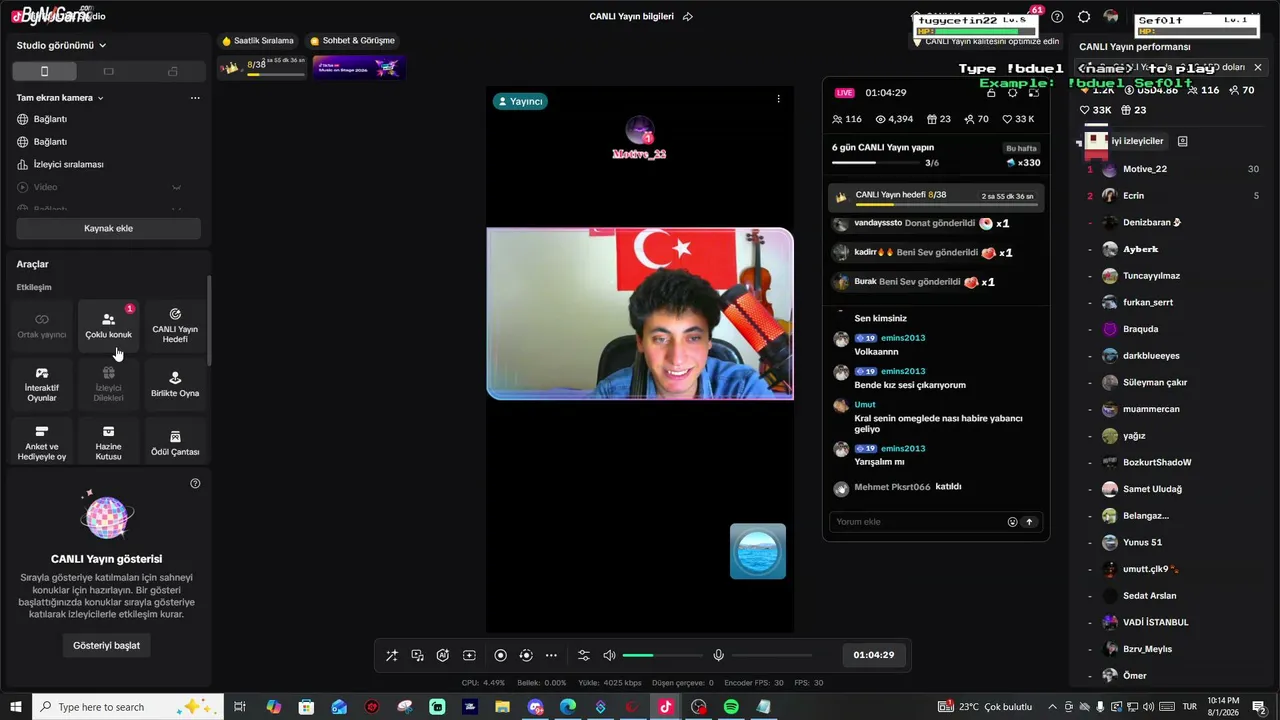Send comment with the arrow button
Viewport: 1280px width, 720px height.
1029,522
